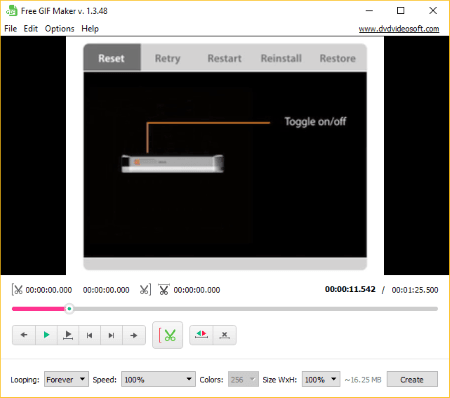Open the File menu
This screenshot has height=398, width=450.
[11, 29]
